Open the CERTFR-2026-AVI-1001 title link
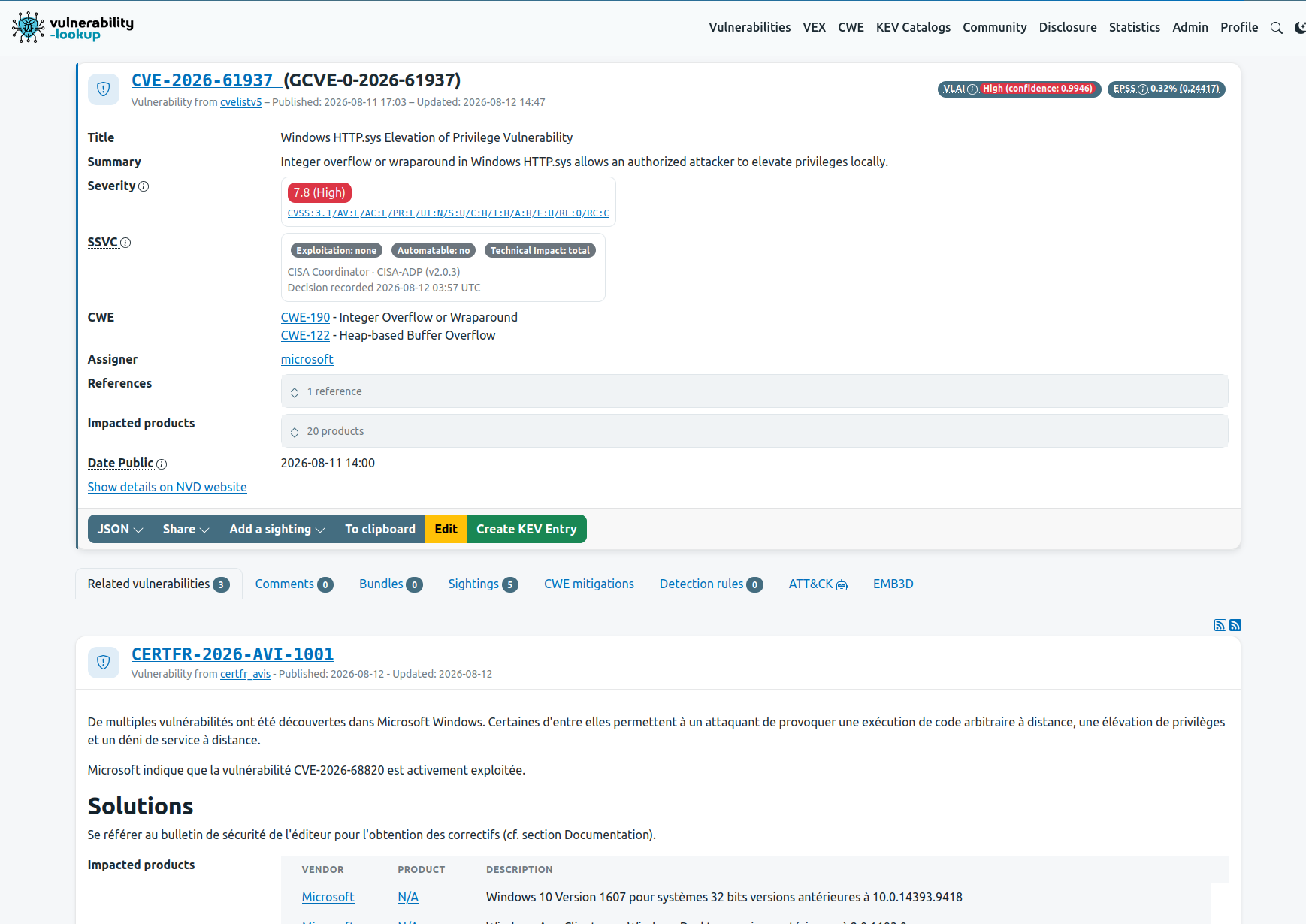The image size is (1306, 924). coord(233,654)
